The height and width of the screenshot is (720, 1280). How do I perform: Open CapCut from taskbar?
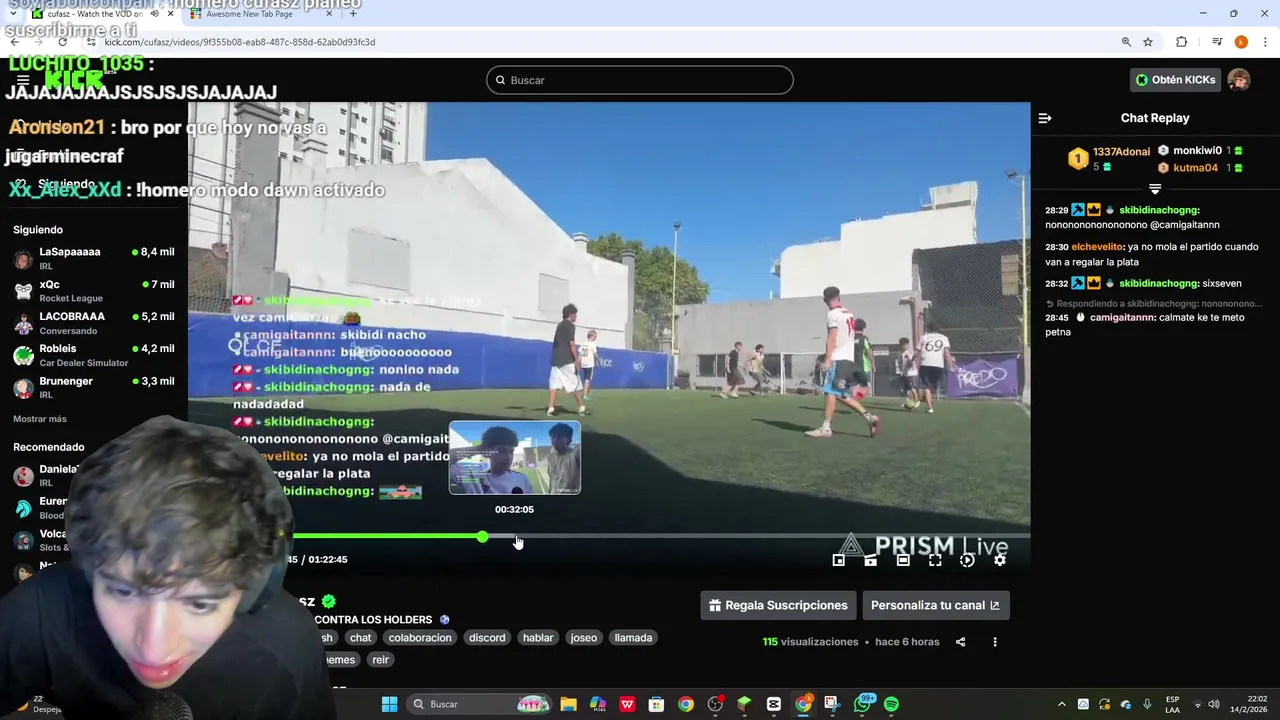point(774,704)
